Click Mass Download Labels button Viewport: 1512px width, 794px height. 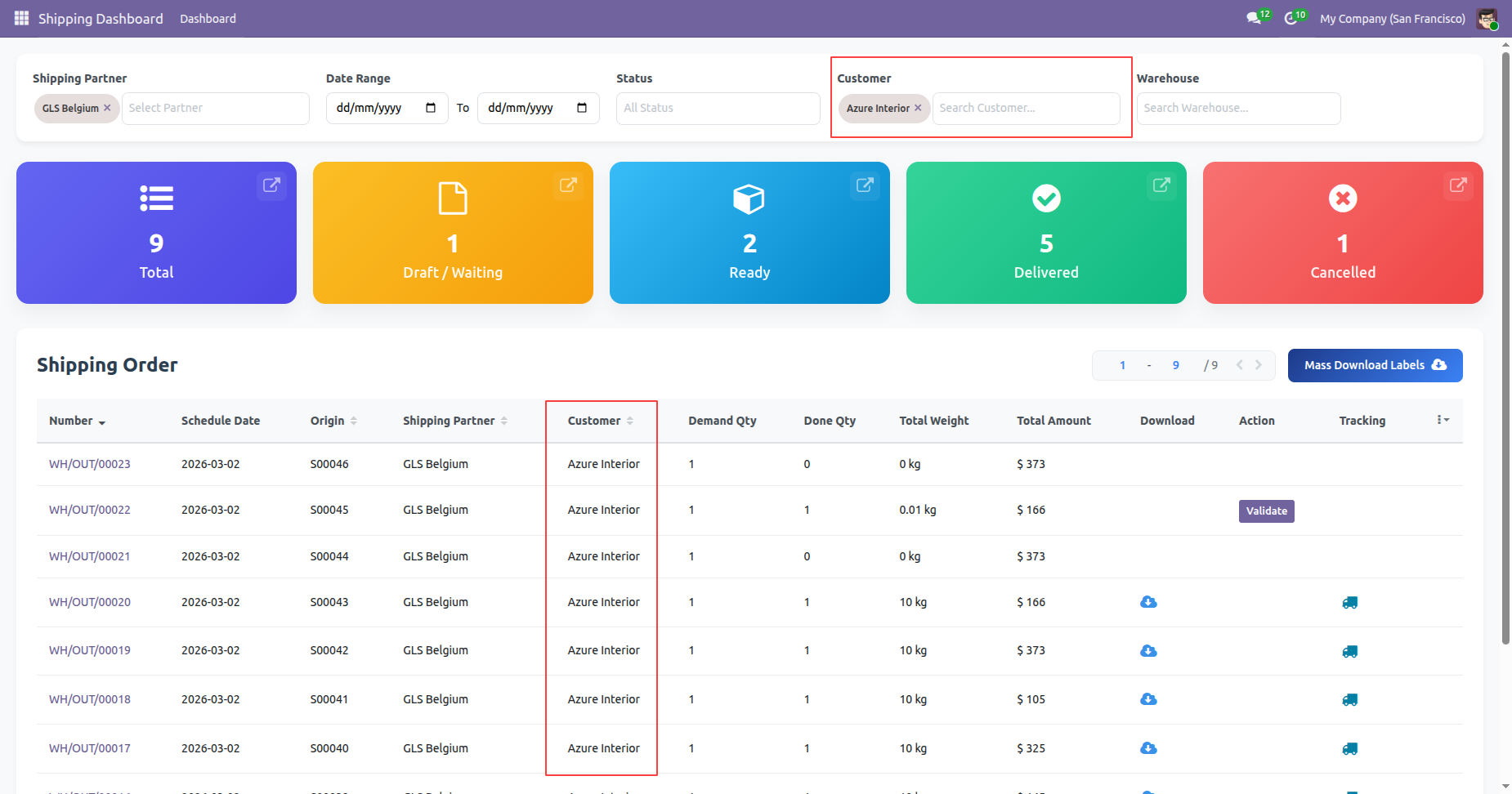click(1375, 365)
